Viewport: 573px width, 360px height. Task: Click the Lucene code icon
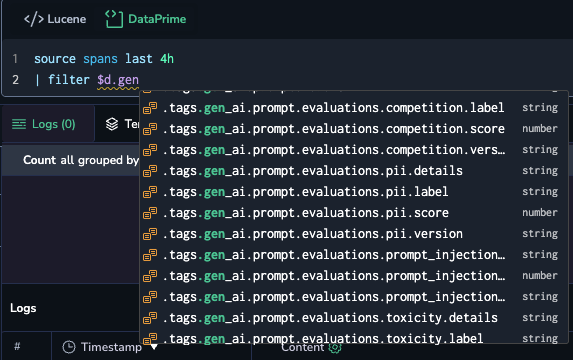34,19
